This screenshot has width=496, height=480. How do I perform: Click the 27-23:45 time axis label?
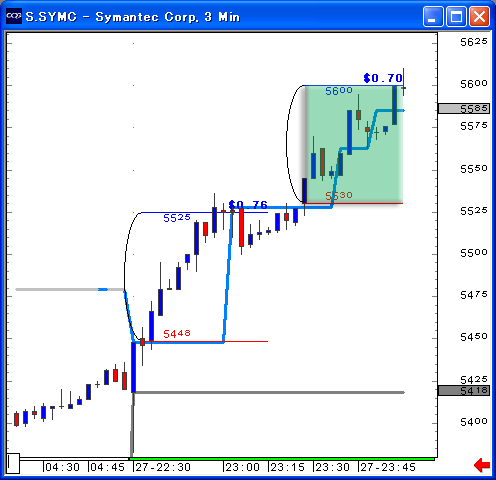pos(388,467)
